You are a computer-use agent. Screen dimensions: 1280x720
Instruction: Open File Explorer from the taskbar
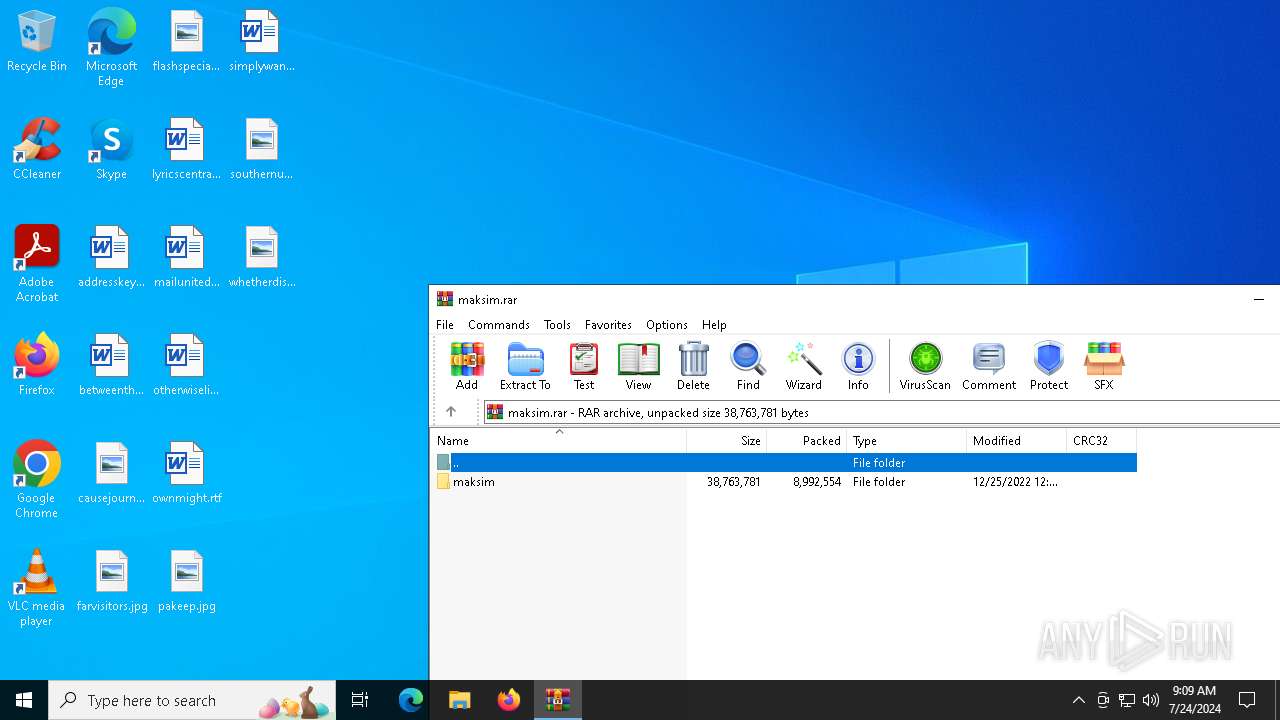[x=459, y=700]
